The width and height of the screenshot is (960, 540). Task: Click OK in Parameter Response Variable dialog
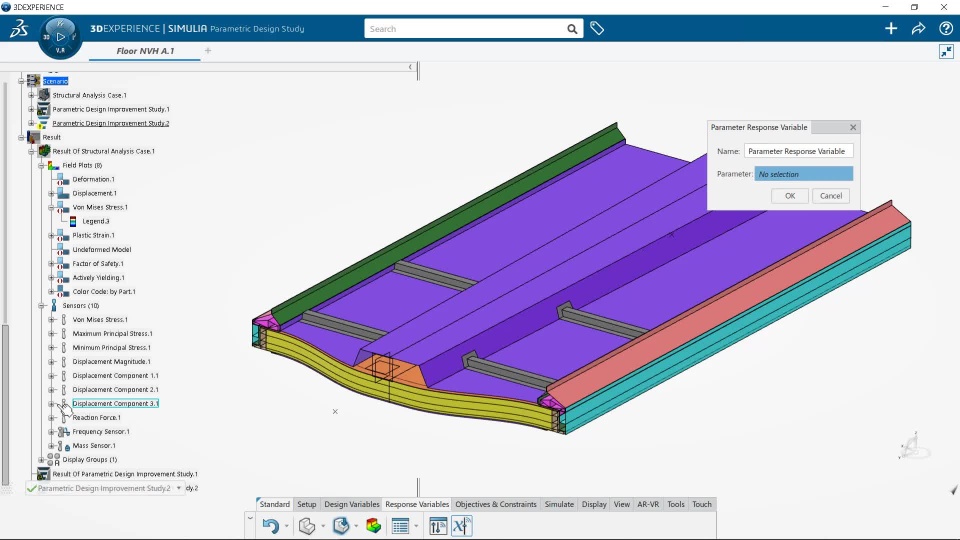[790, 196]
